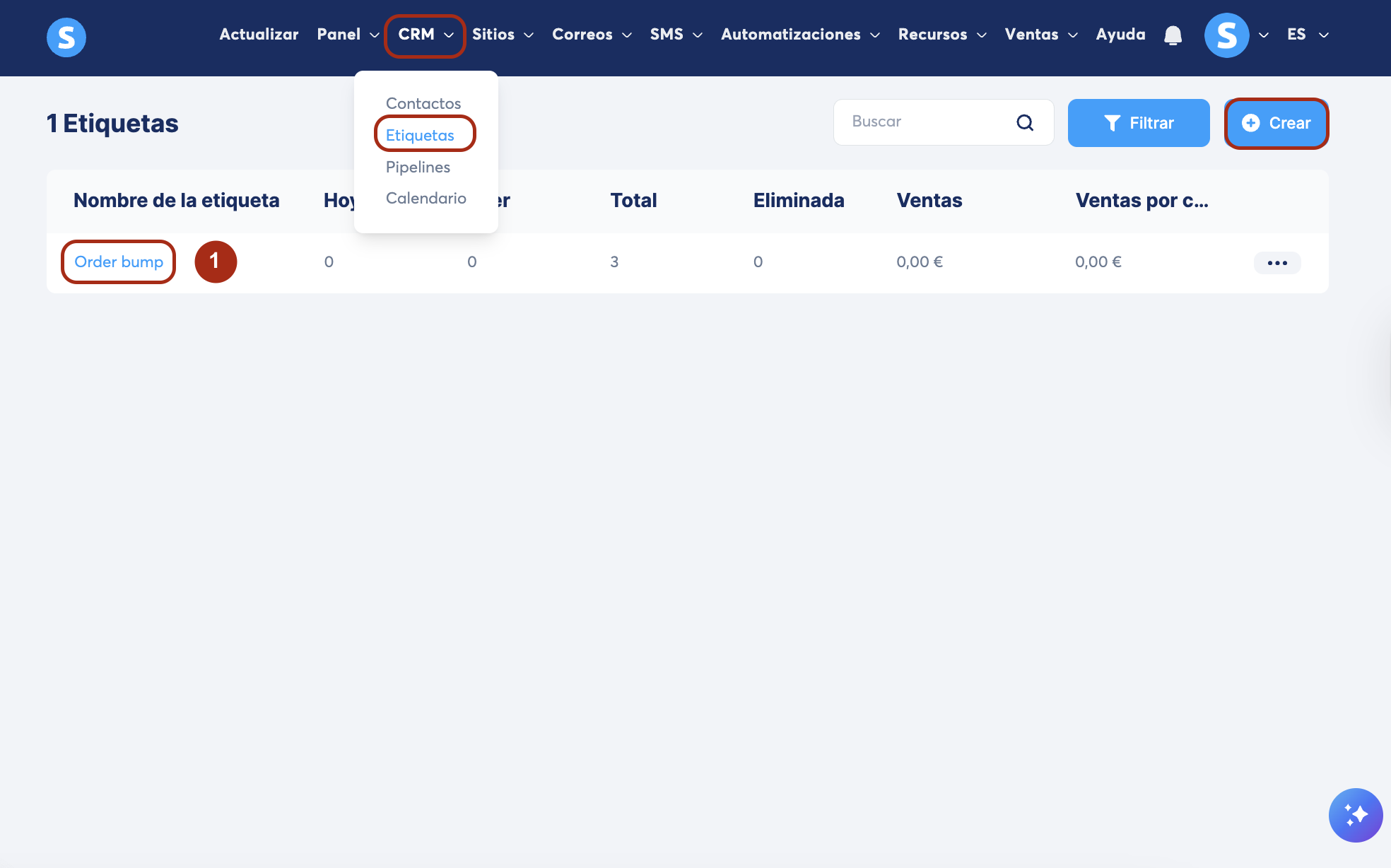
Task: Expand the Panel dropdown
Action: coord(348,35)
